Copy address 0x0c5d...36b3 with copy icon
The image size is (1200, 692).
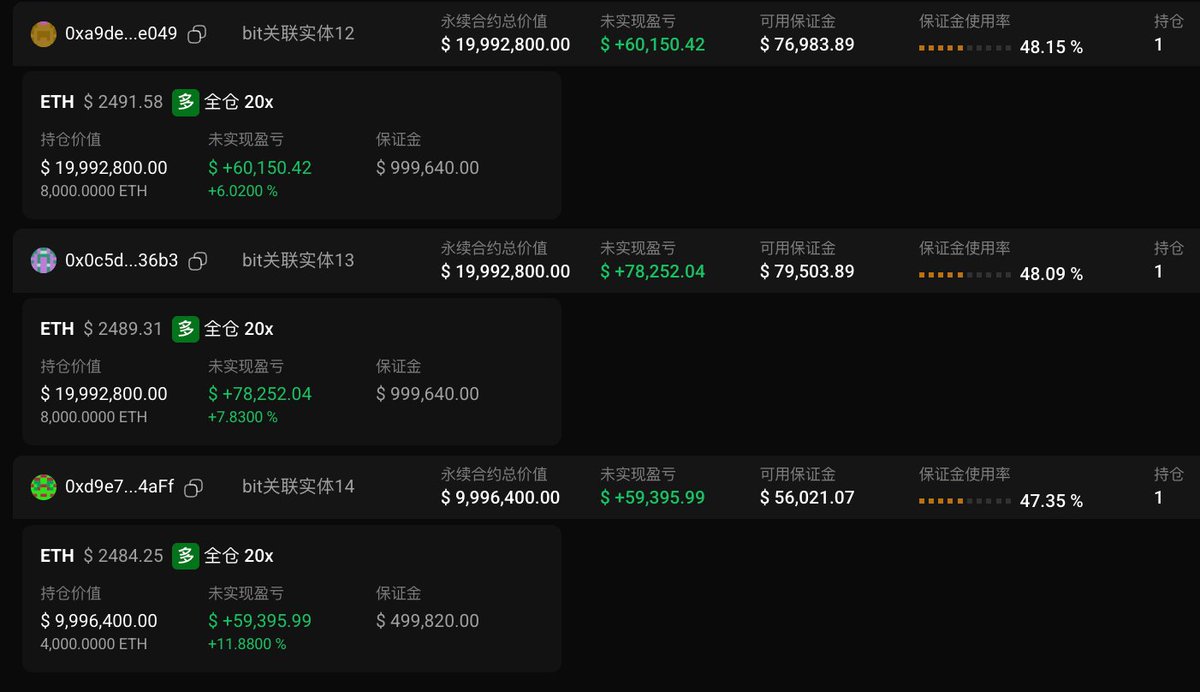[197, 261]
